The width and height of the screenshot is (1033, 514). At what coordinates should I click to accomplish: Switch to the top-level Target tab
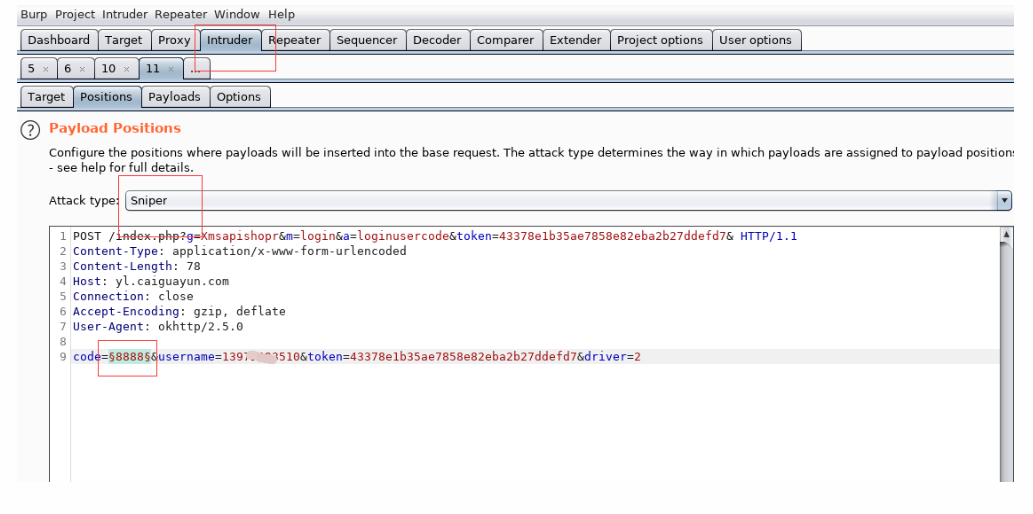[124, 40]
